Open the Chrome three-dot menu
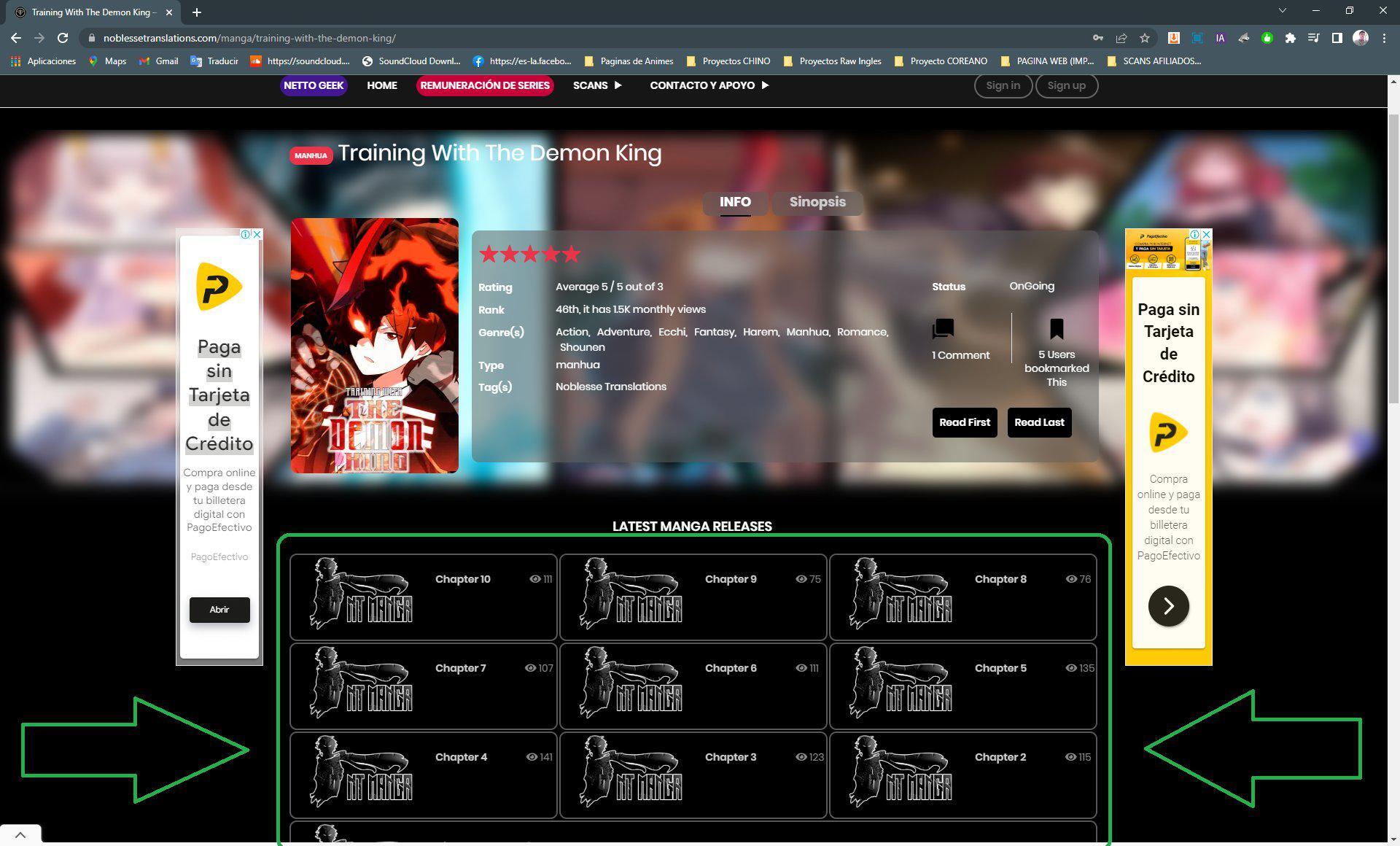 pyautogui.click(x=1384, y=38)
